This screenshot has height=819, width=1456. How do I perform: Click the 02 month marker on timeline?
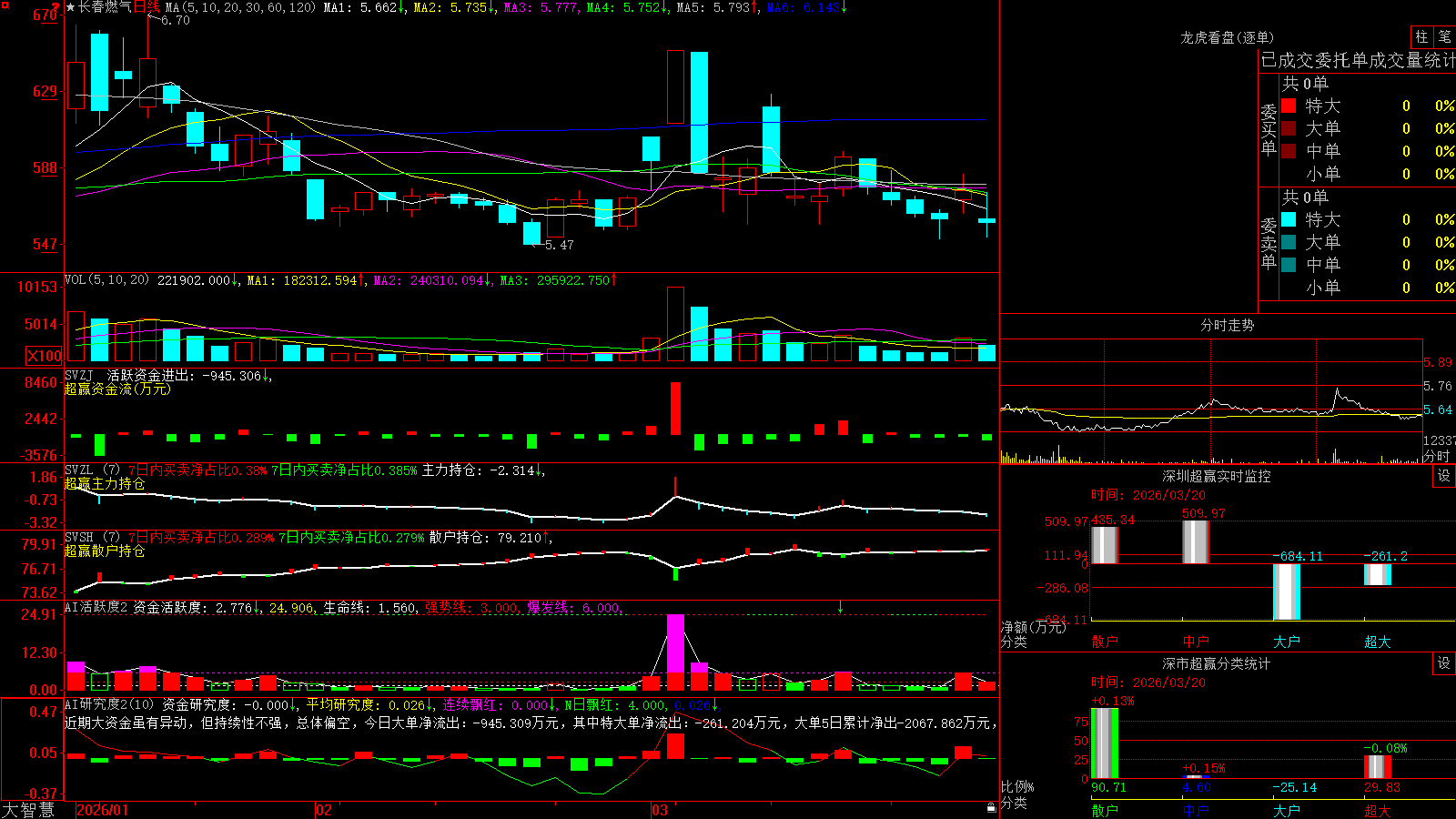coord(324,810)
